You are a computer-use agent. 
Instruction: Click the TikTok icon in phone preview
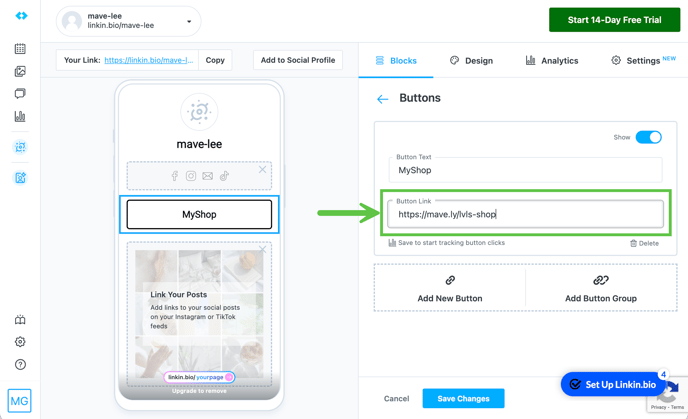[225, 176]
